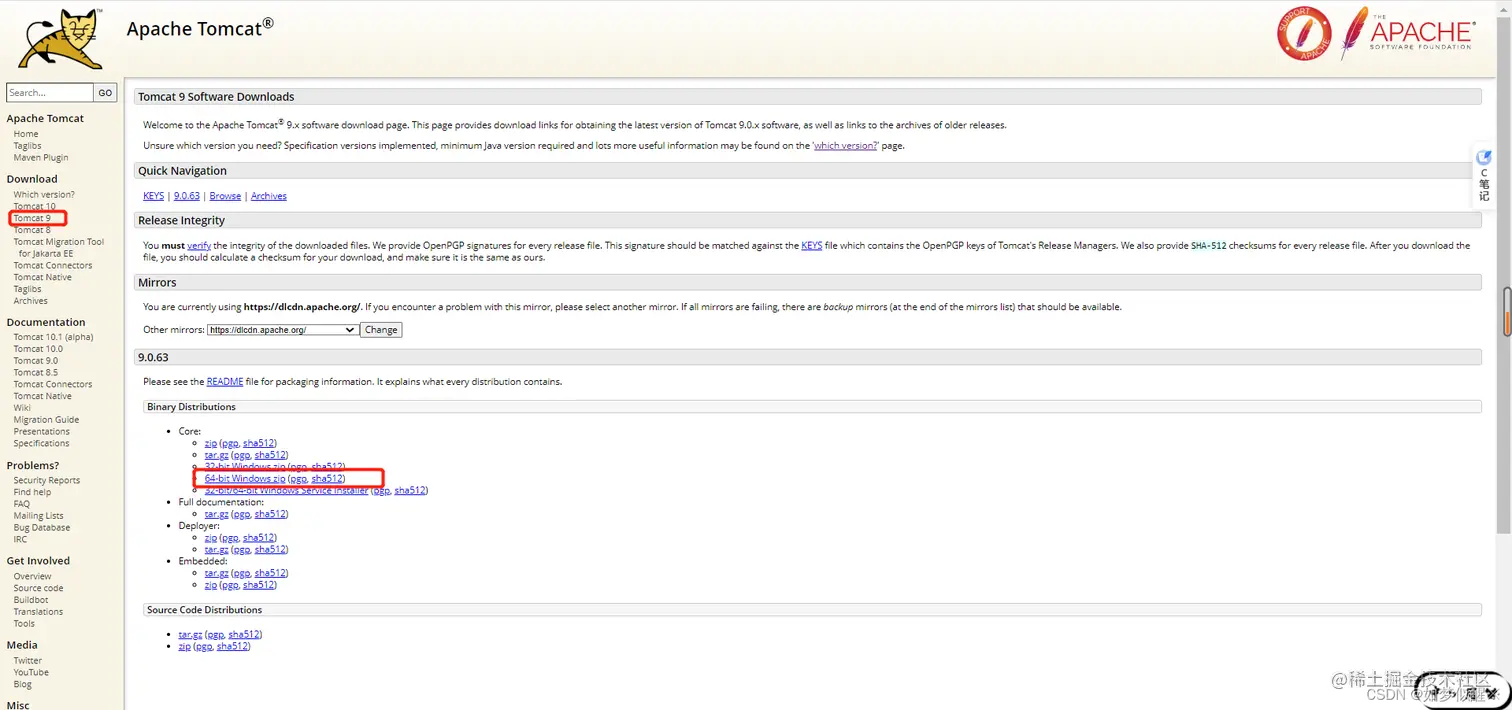Open Which version? under Download
Viewport: 1512px width, 710px height.
pos(44,195)
